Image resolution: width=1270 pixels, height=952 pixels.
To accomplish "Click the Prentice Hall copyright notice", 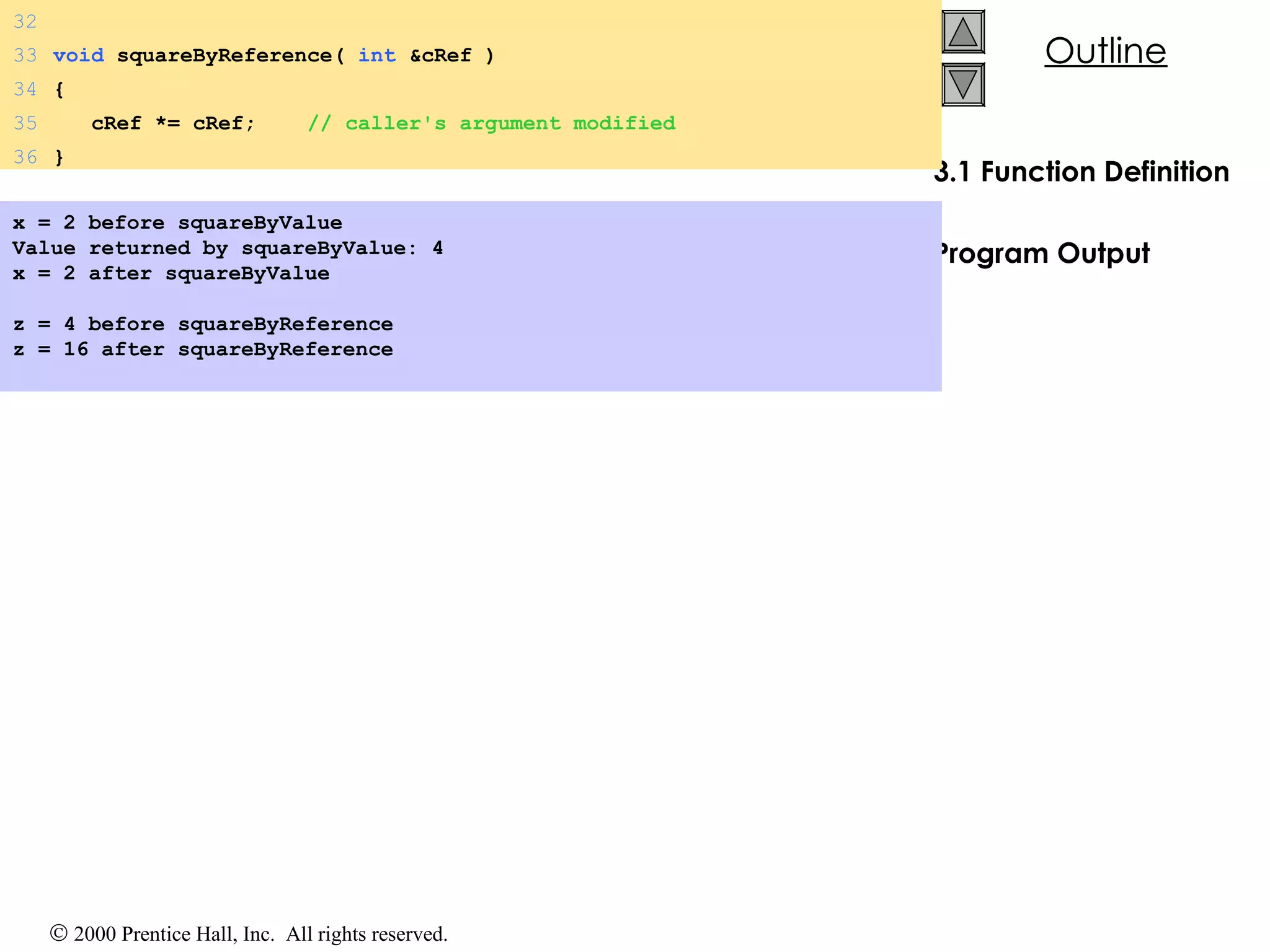I will pos(249,934).
